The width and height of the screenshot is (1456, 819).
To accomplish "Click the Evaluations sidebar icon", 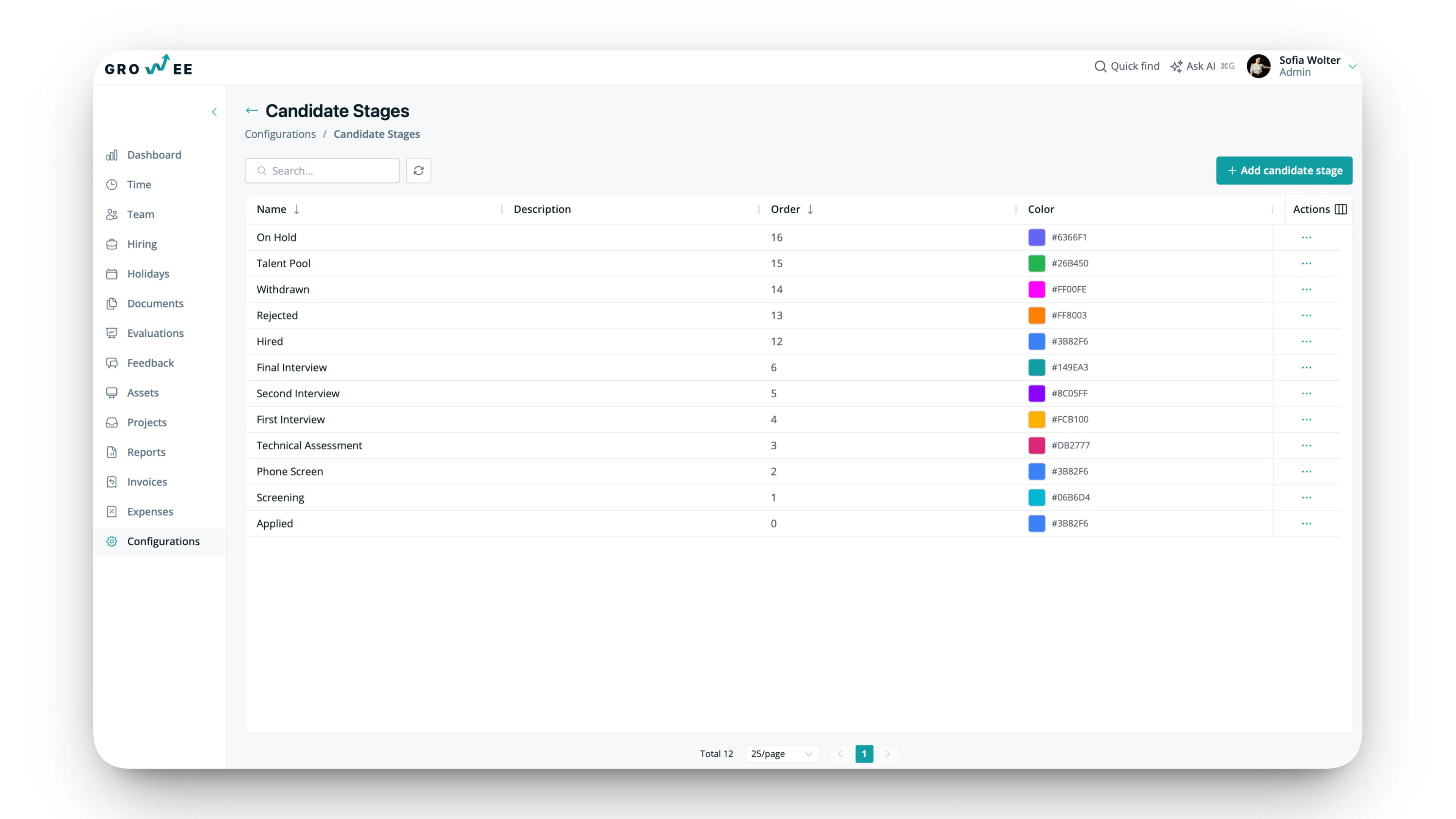I will click(x=112, y=333).
